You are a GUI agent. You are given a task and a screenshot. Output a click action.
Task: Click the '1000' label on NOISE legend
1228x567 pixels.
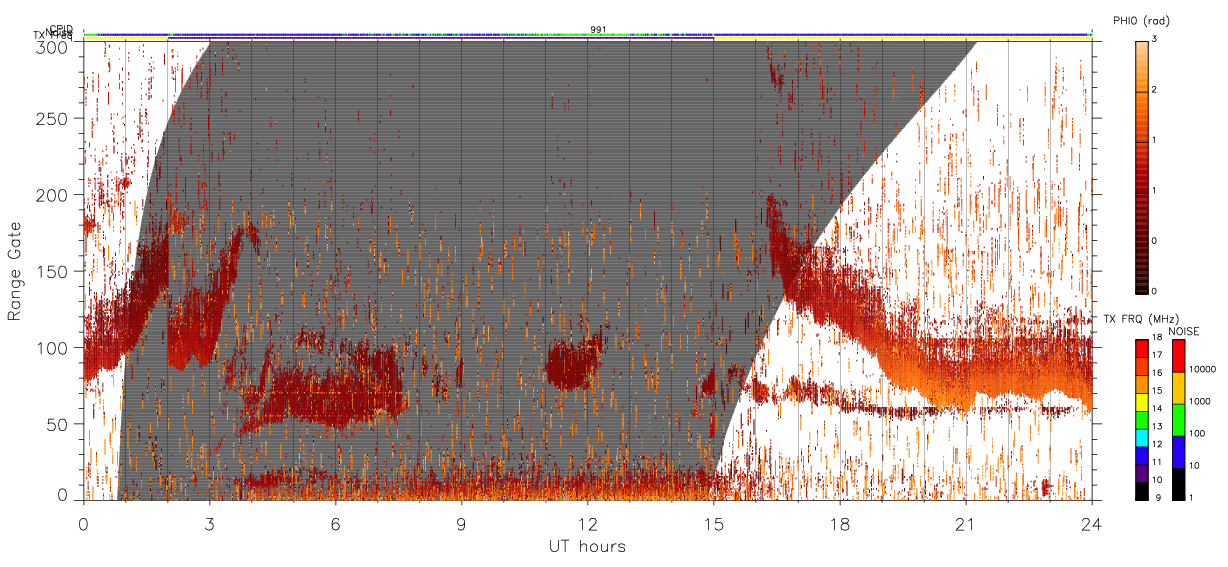pyautogui.click(x=1200, y=401)
